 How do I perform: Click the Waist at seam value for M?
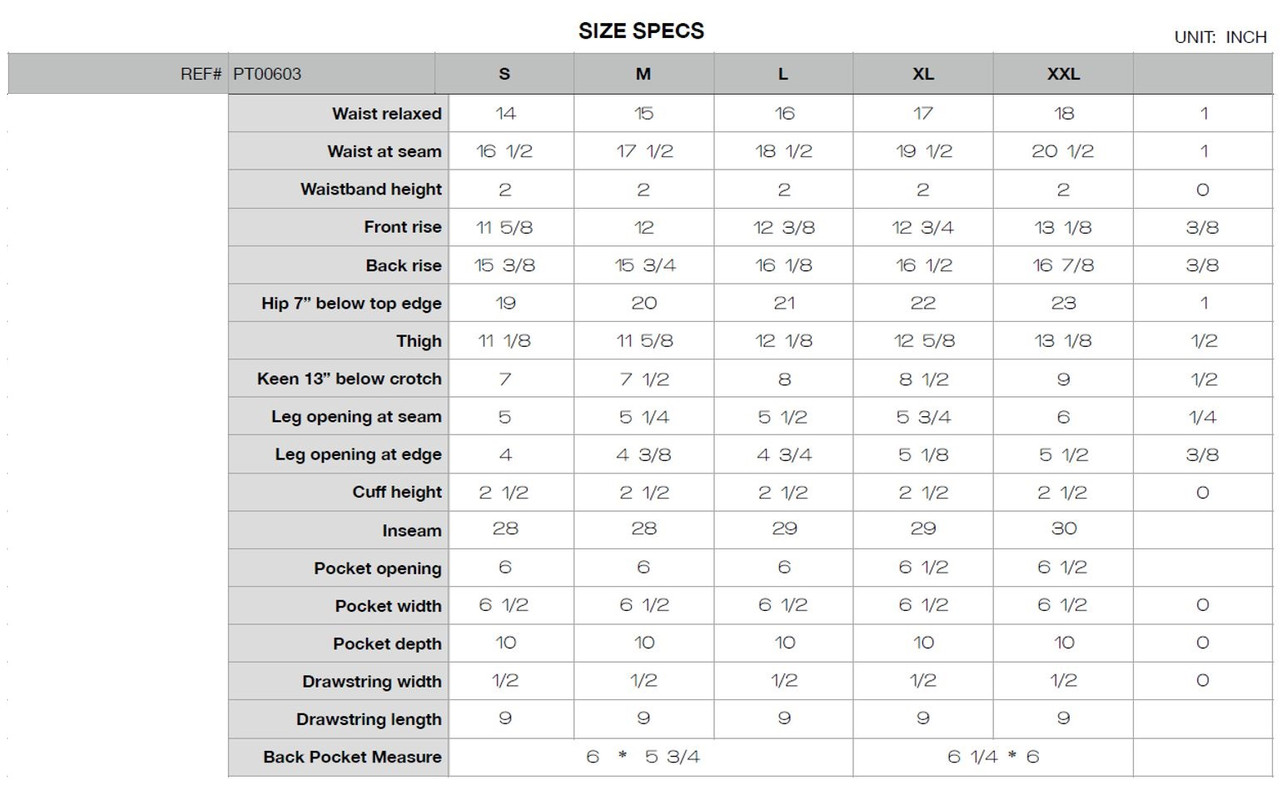point(644,151)
